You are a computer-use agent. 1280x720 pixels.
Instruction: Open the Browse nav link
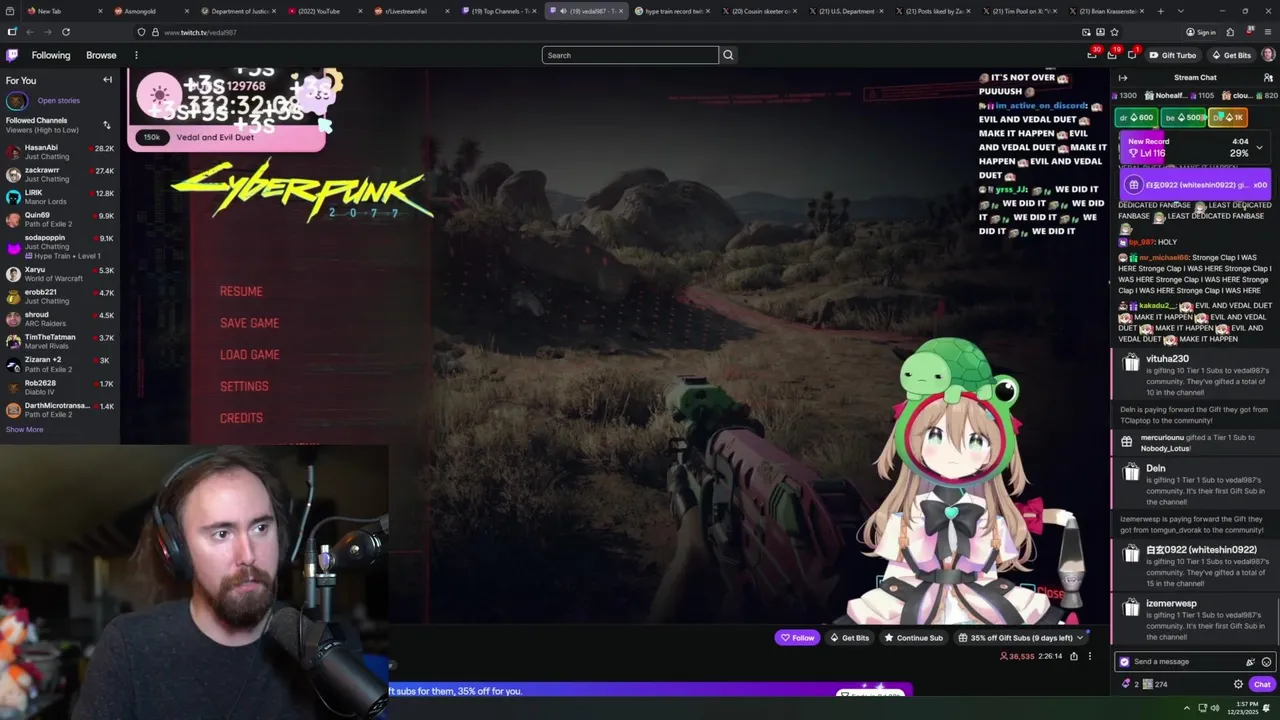(101, 55)
